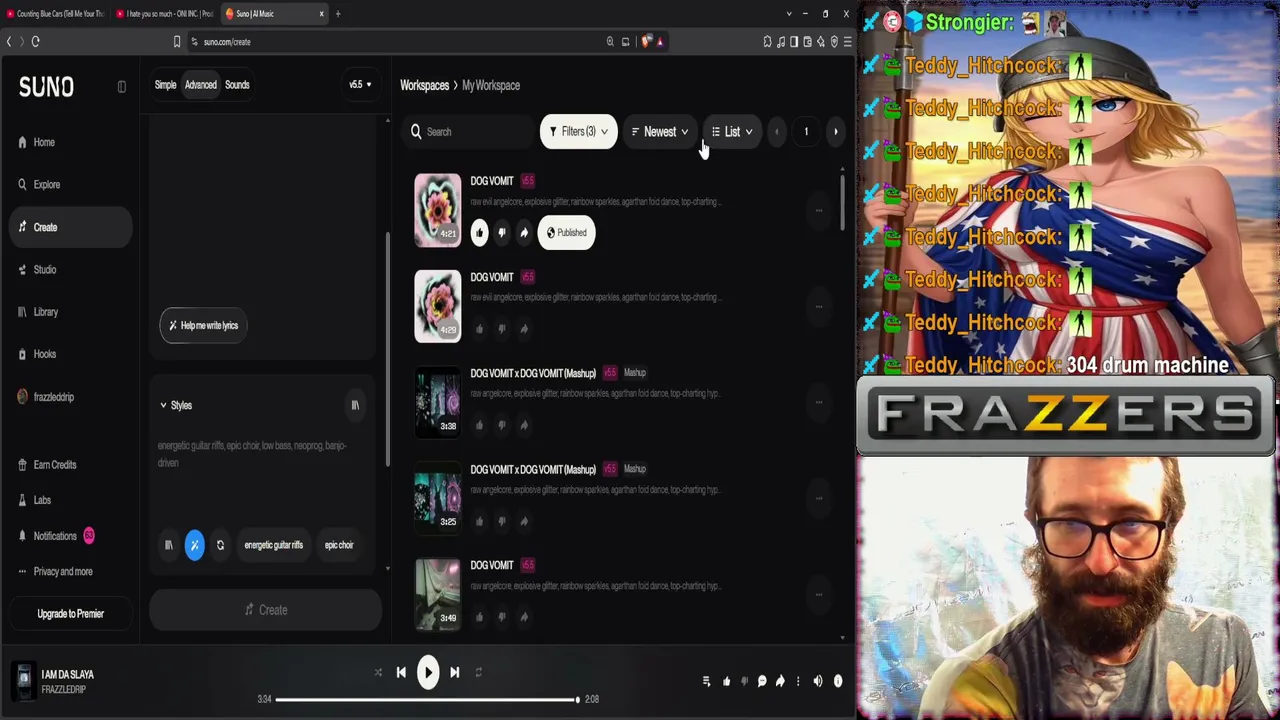Play the current song I AM DA SLAYA
Screen dimensions: 1280x720
tap(427, 673)
